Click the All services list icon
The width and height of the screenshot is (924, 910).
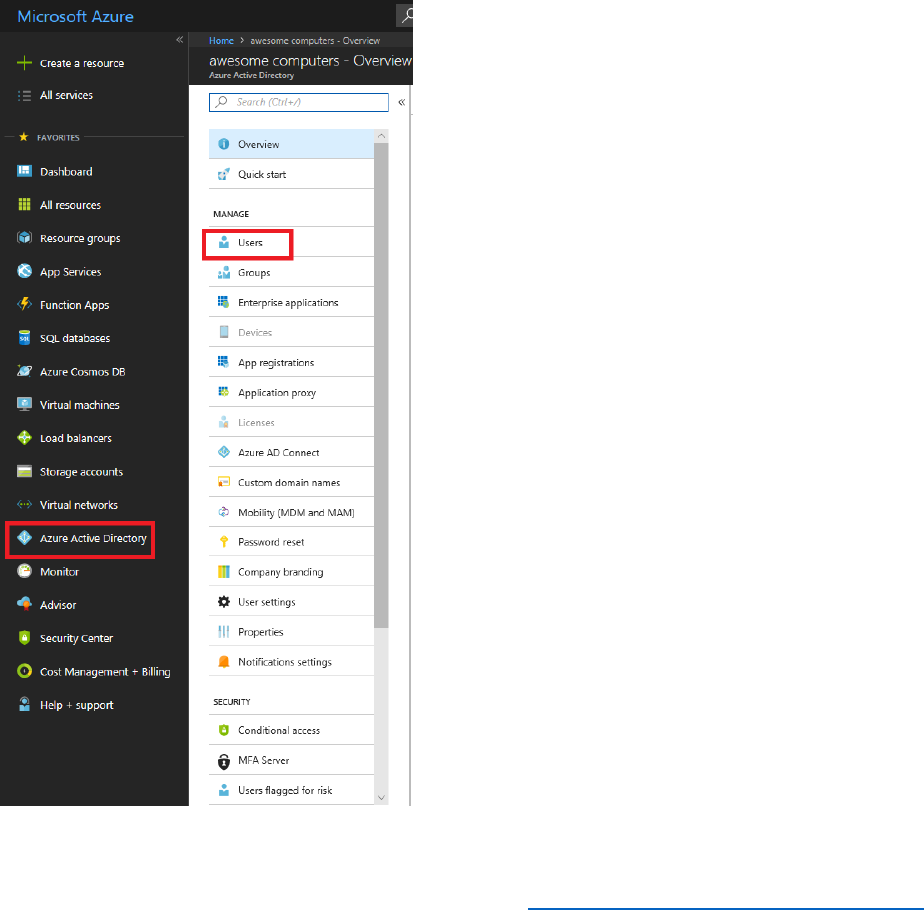point(24,95)
